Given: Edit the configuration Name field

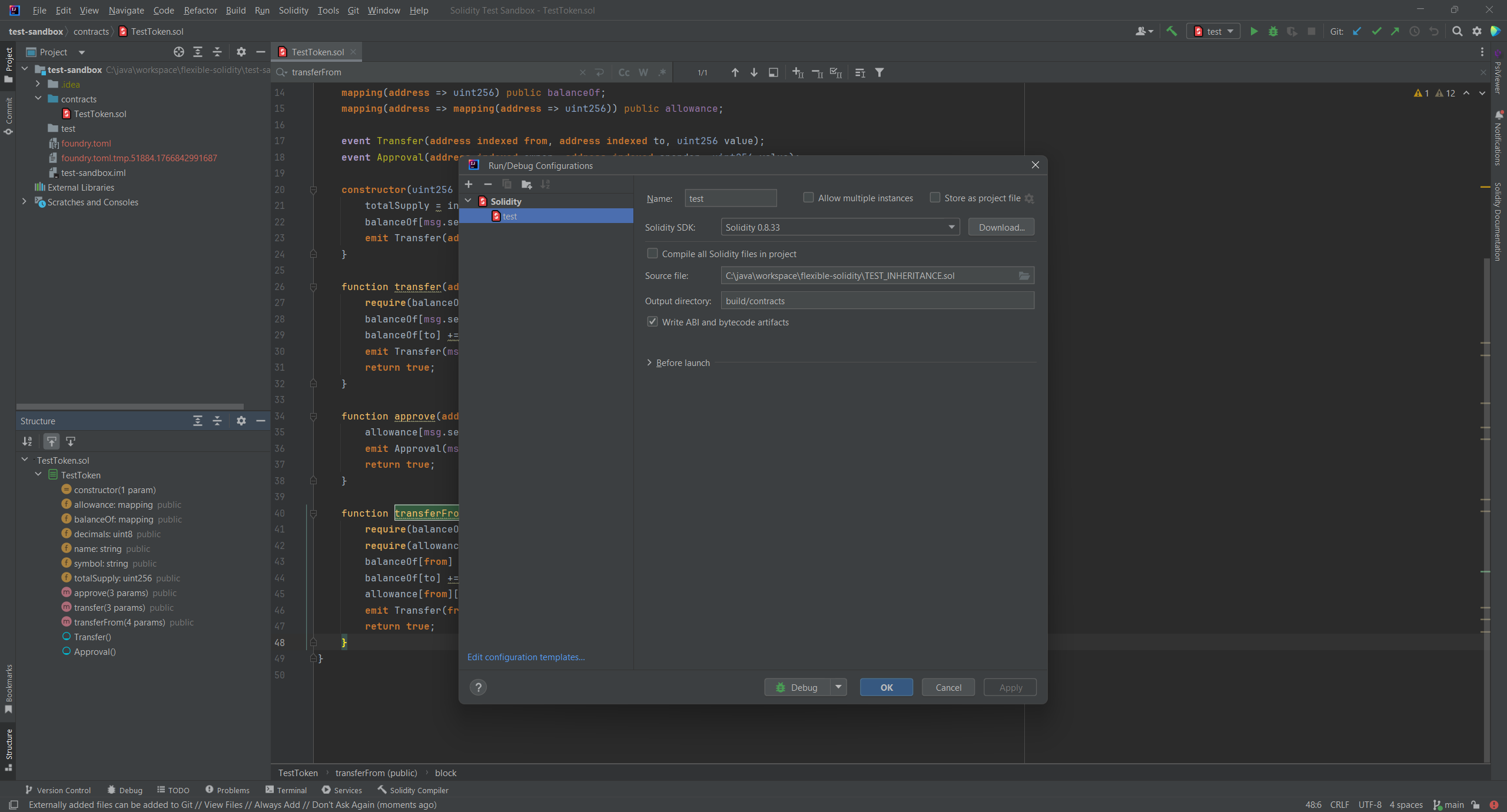Looking at the screenshot, I should tap(731, 198).
